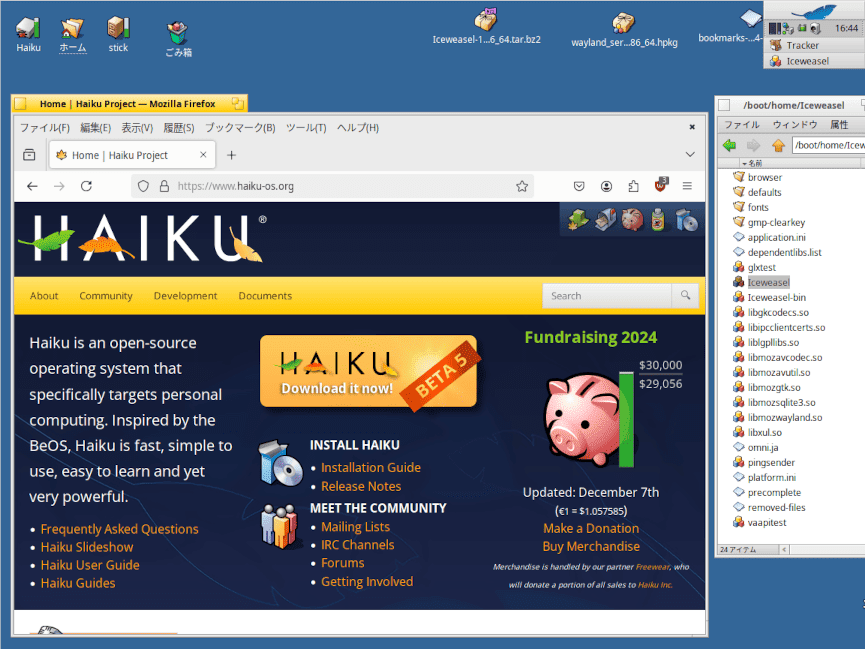
Task: Tracker window: click up-folder arrow
Action: click(778, 145)
